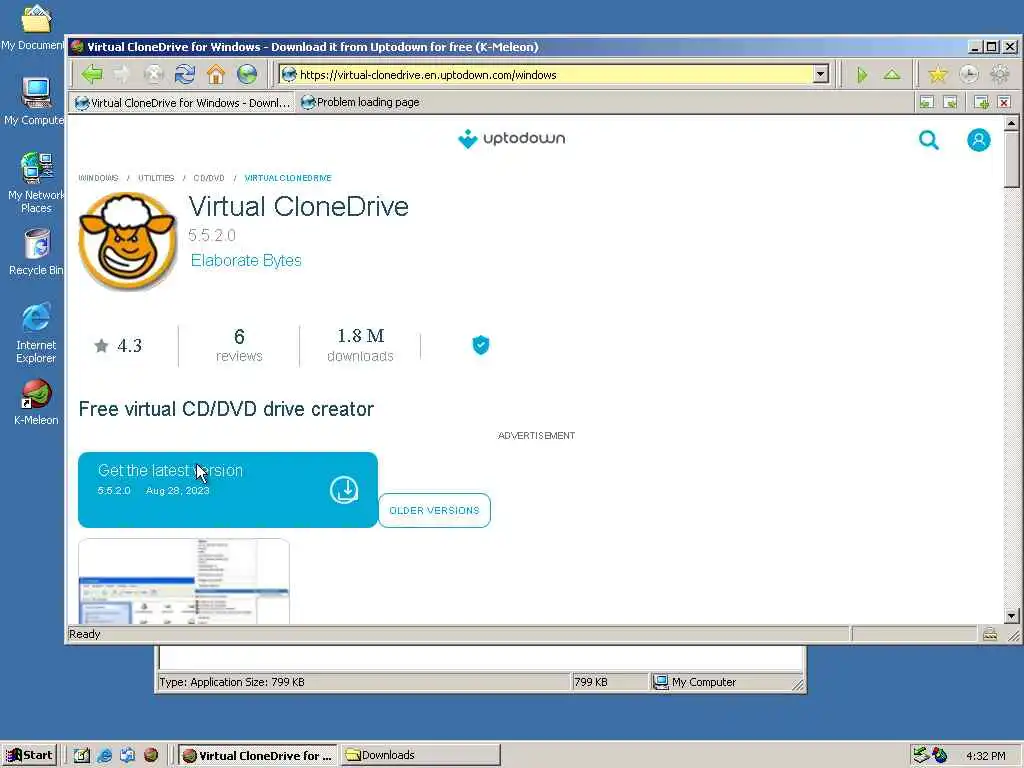Open history with the clock icon
The height and width of the screenshot is (768, 1024).
point(968,74)
